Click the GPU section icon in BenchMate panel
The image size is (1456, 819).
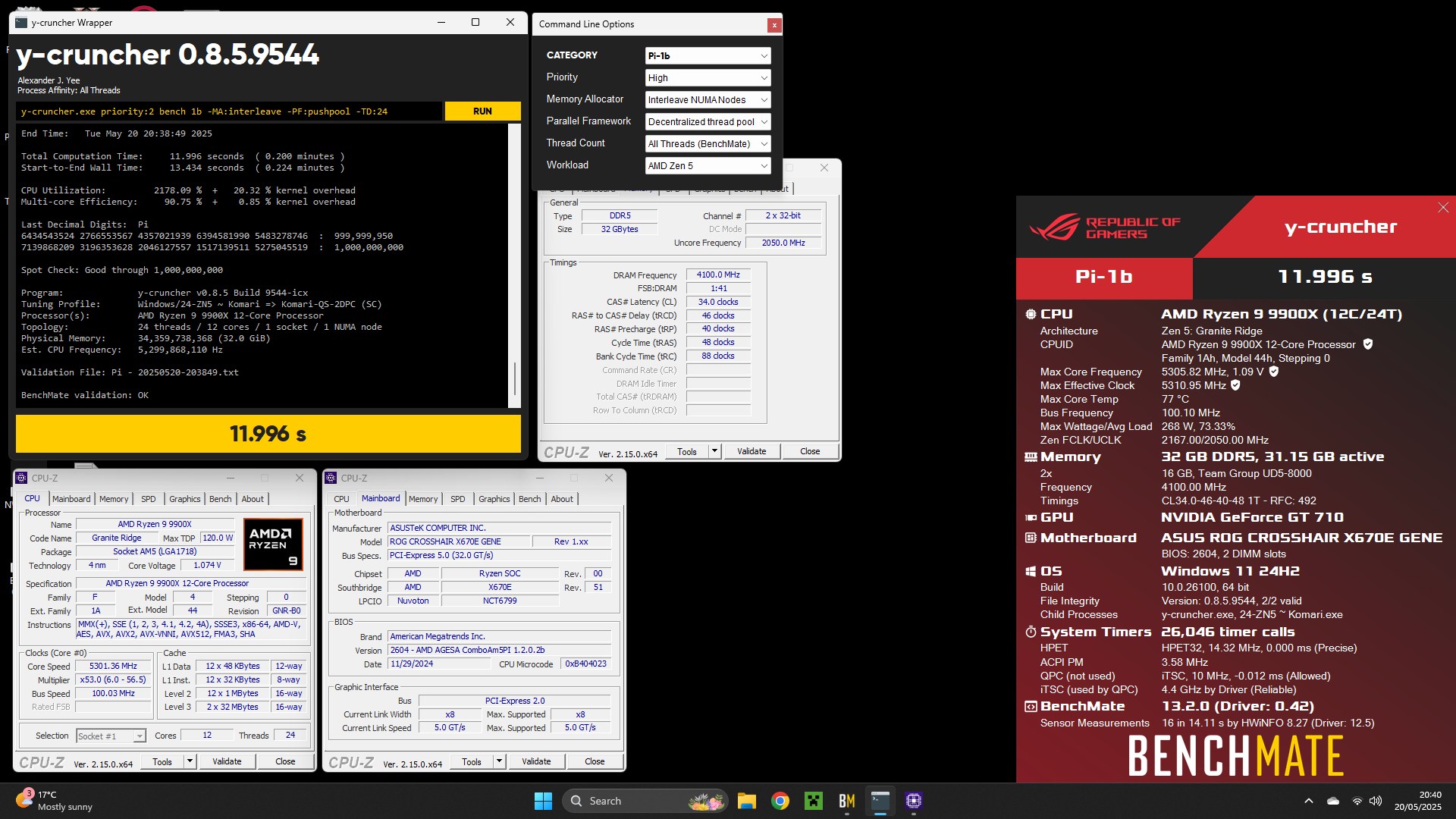[x=1031, y=517]
